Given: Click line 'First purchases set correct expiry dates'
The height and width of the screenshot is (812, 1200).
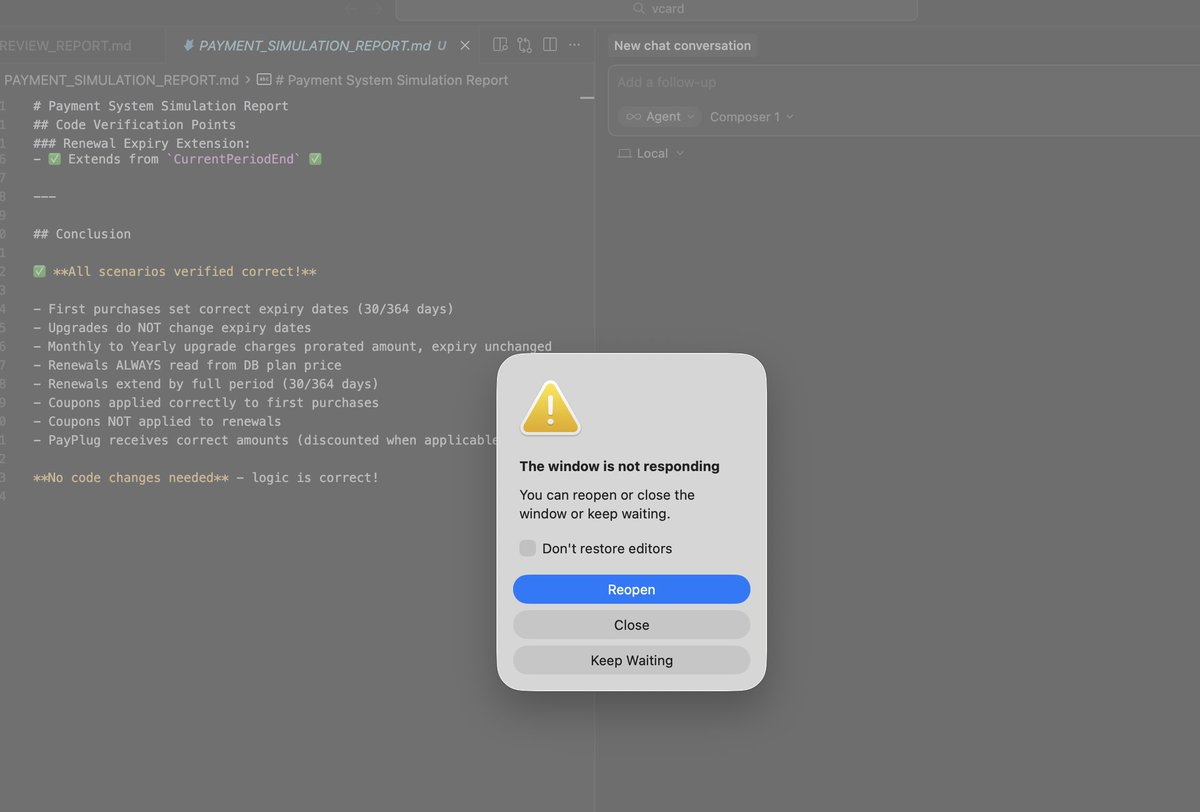Looking at the screenshot, I should tap(243, 309).
